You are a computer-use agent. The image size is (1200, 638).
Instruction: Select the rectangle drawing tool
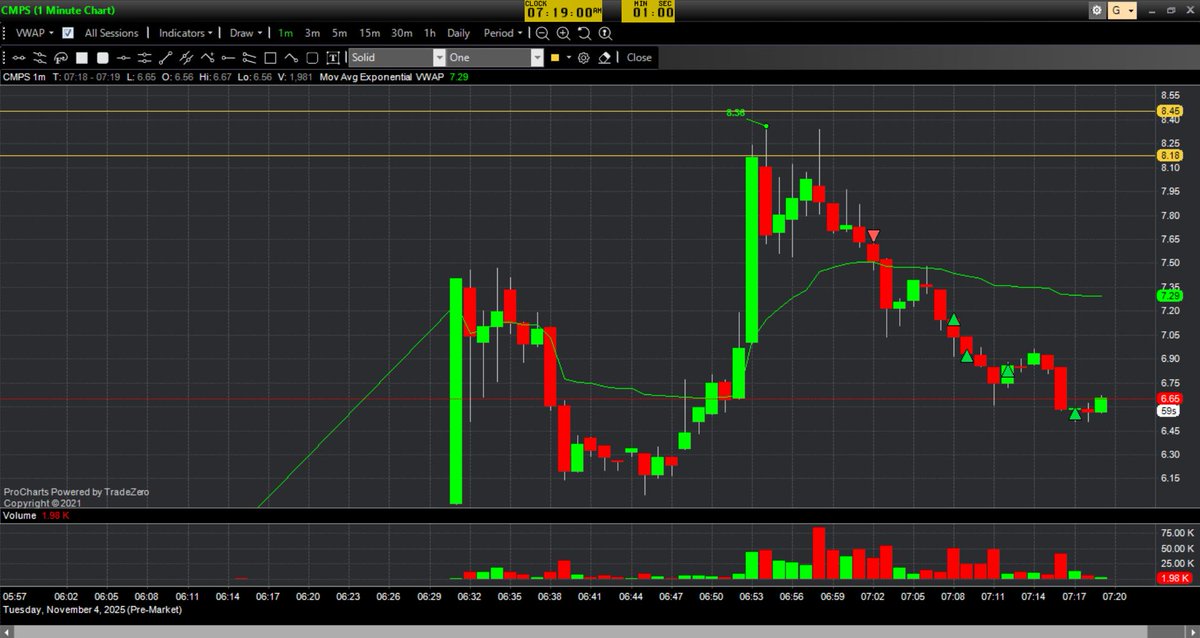[270, 57]
